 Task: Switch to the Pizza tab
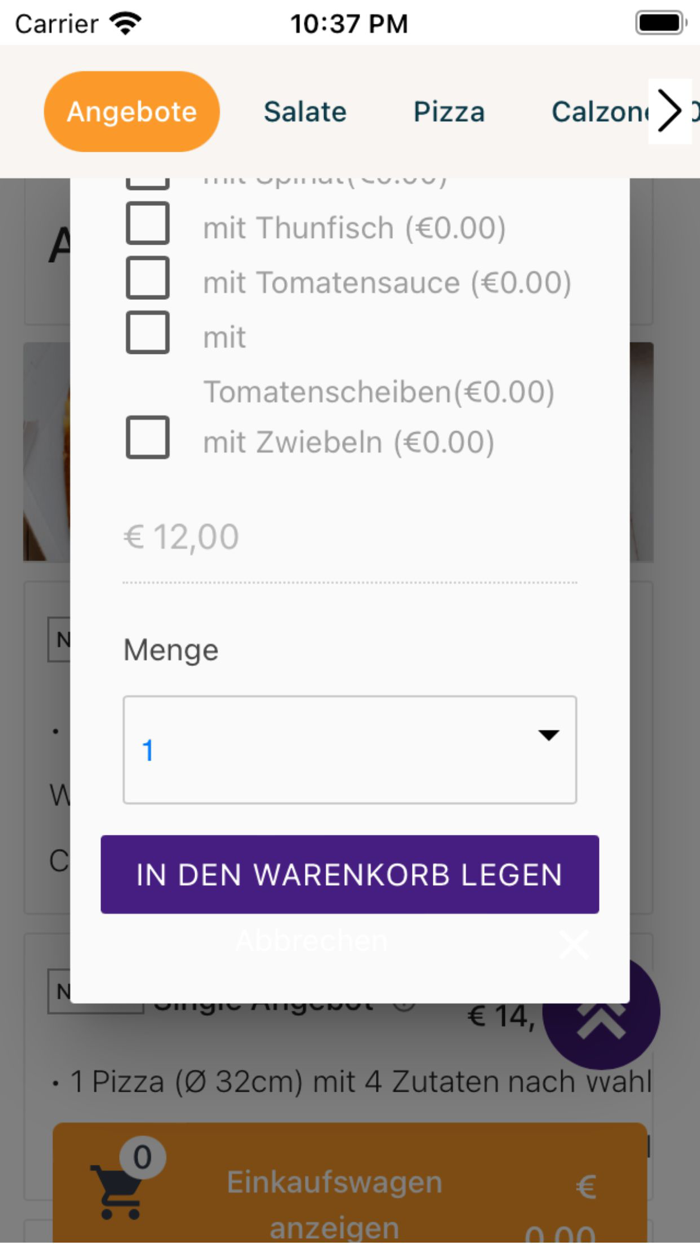448,111
